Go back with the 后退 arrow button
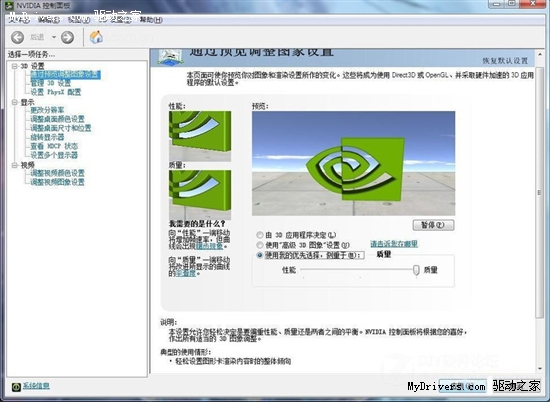Image resolution: width=550 pixels, height=402 pixels. pos(17,37)
